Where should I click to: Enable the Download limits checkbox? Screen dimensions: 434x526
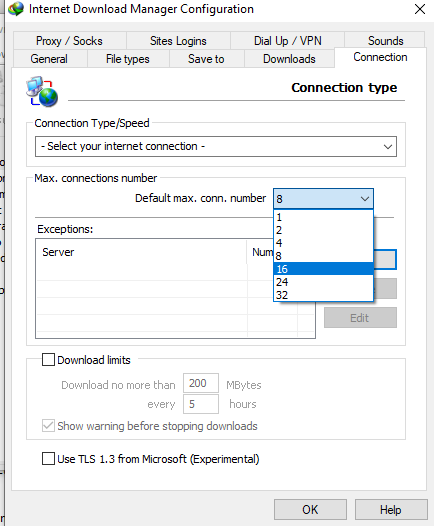(x=48, y=360)
